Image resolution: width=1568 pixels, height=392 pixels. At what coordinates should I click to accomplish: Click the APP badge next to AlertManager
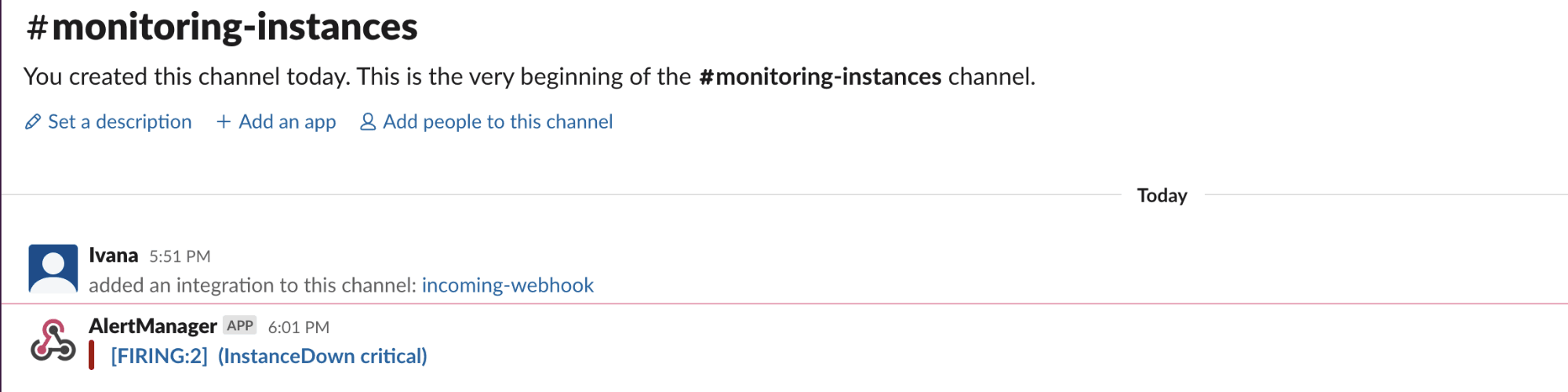pyautogui.click(x=239, y=325)
